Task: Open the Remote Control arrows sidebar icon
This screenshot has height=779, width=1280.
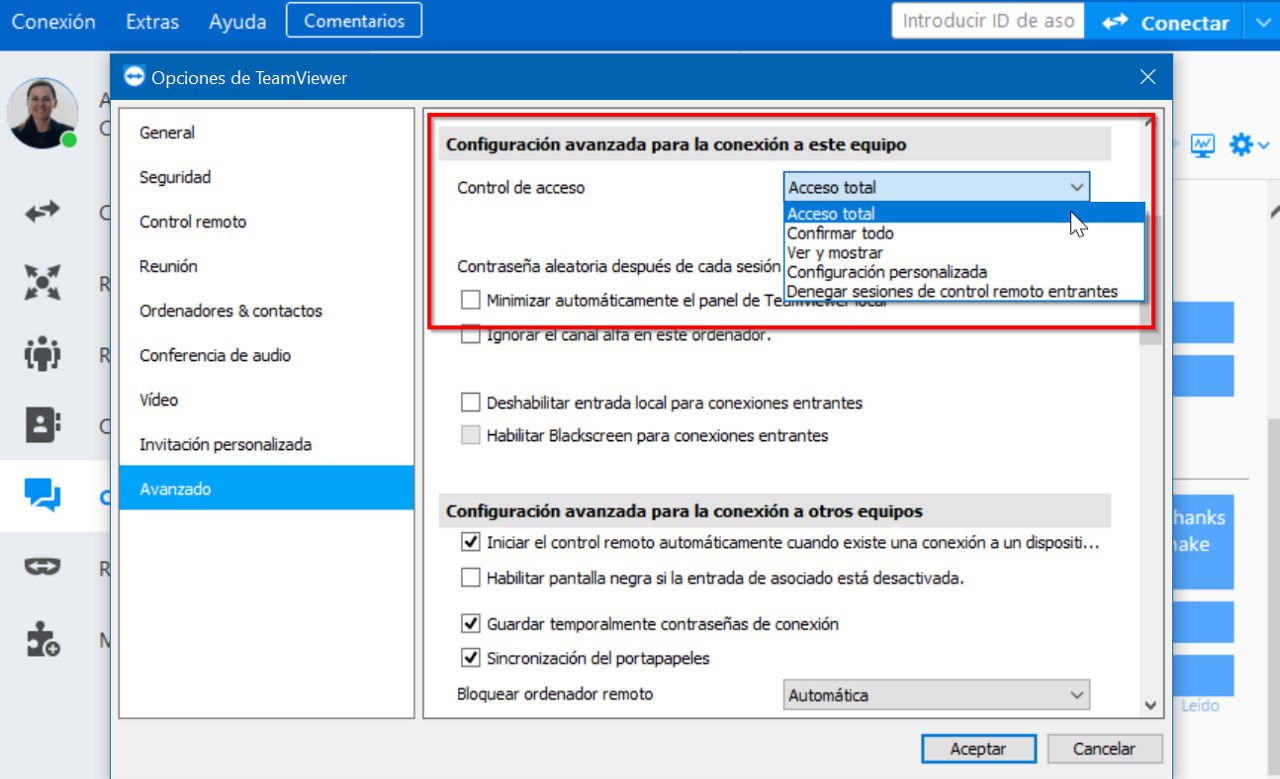Action: point(43,212)
